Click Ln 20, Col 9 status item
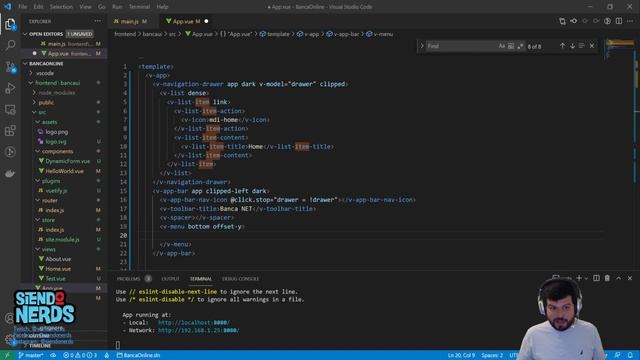The image size is (640, 360). [461, 356]
